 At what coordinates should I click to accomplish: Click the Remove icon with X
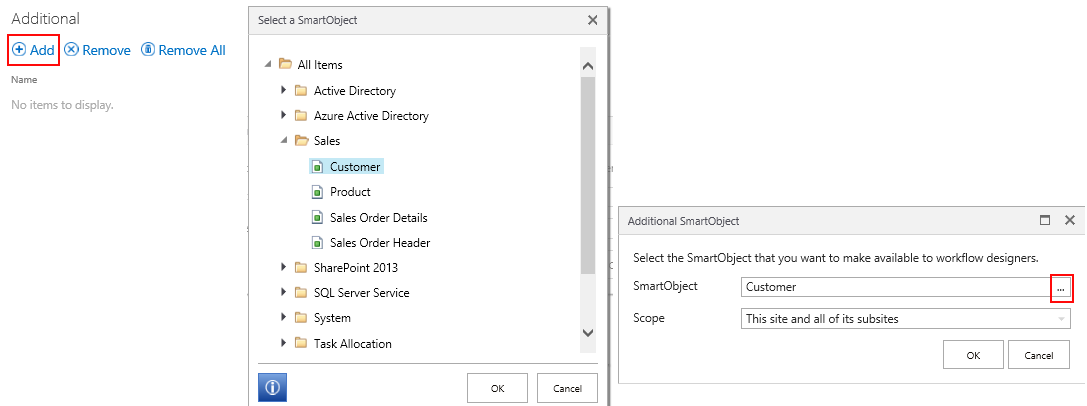71,49
